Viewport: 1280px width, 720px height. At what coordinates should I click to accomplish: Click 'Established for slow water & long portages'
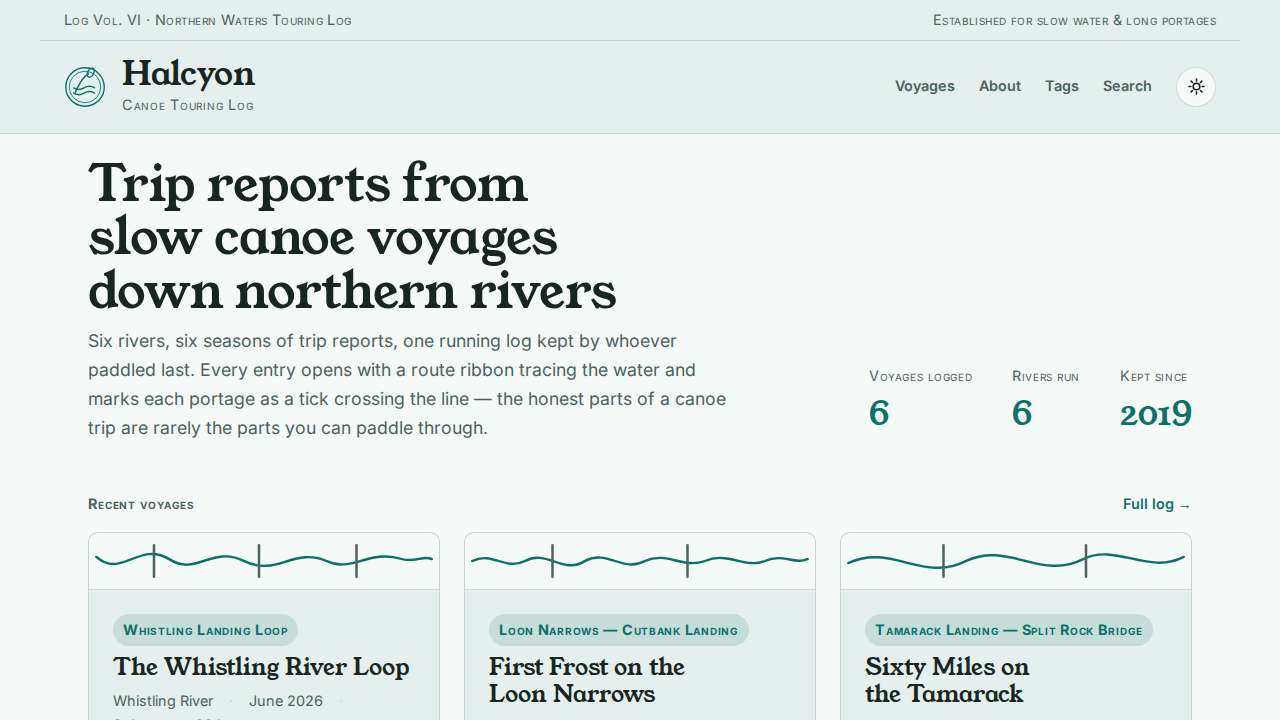tap(1075, 20)
